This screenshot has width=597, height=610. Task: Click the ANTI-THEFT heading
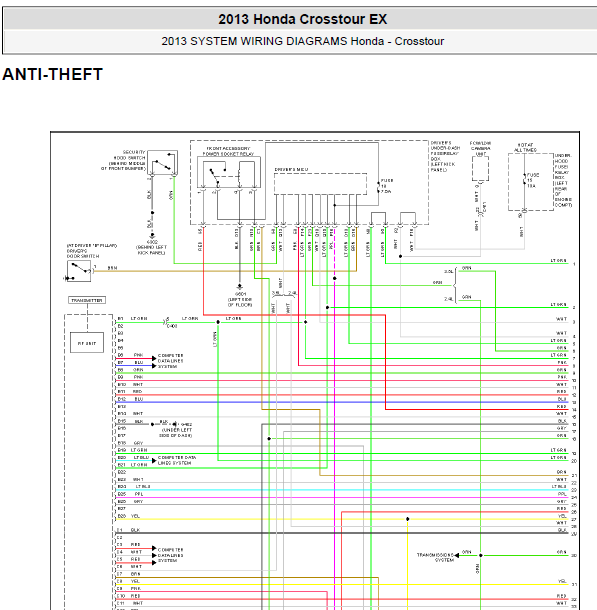click(x=53, y=74)
